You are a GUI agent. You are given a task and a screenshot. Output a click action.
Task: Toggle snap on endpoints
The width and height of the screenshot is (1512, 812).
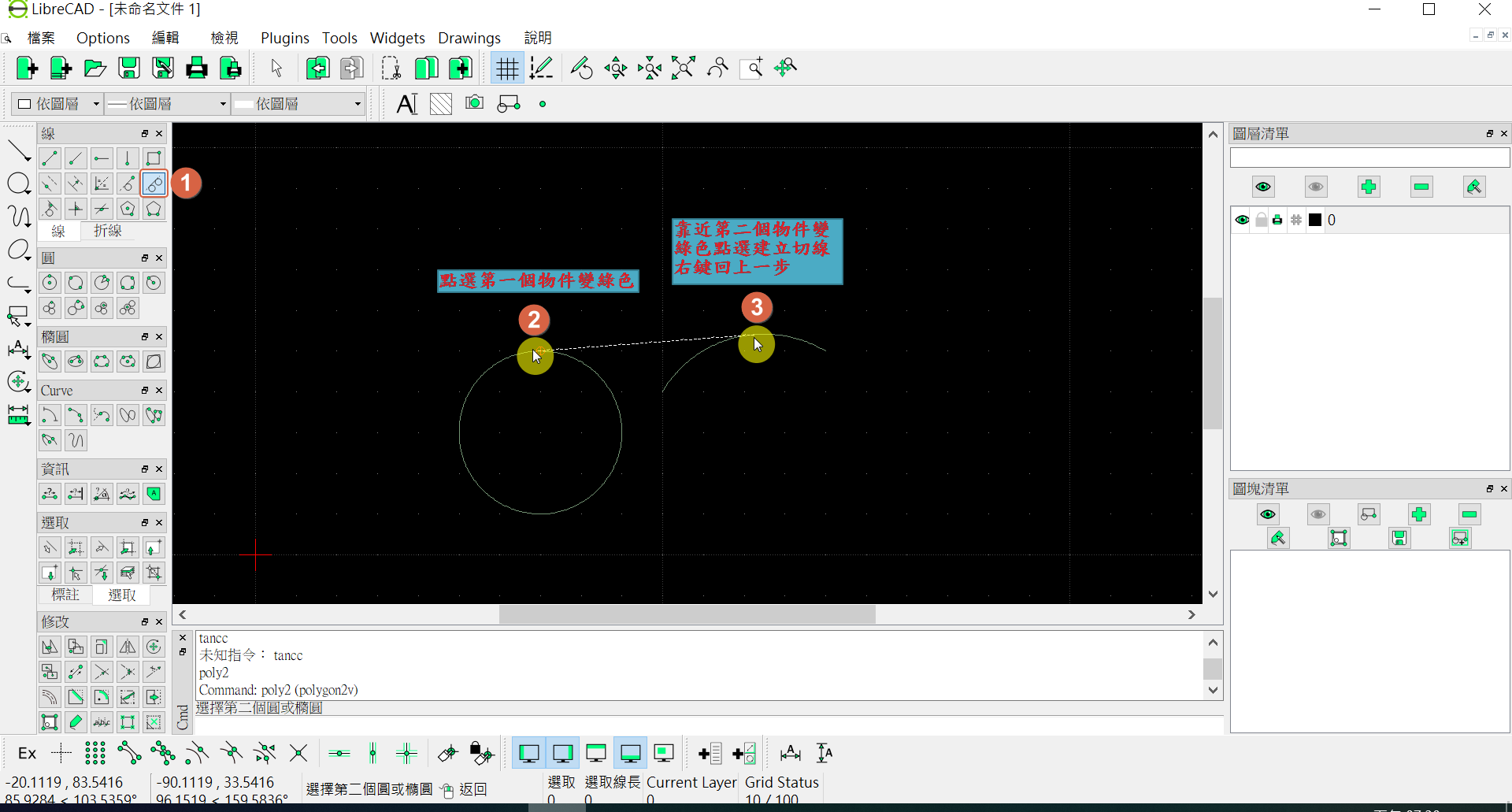[129, 754]
